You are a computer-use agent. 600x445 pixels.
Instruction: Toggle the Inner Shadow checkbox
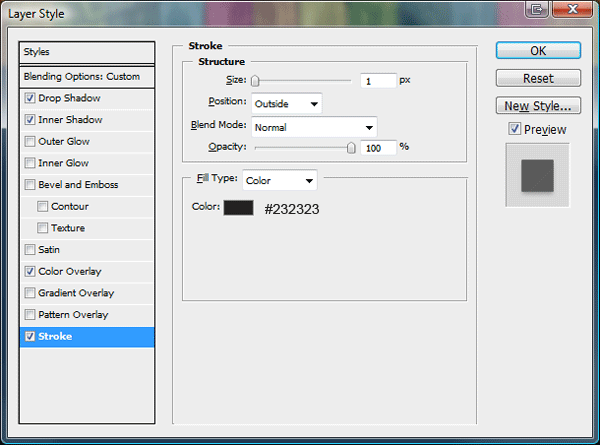pyautogui.click(x=29, y=120)
